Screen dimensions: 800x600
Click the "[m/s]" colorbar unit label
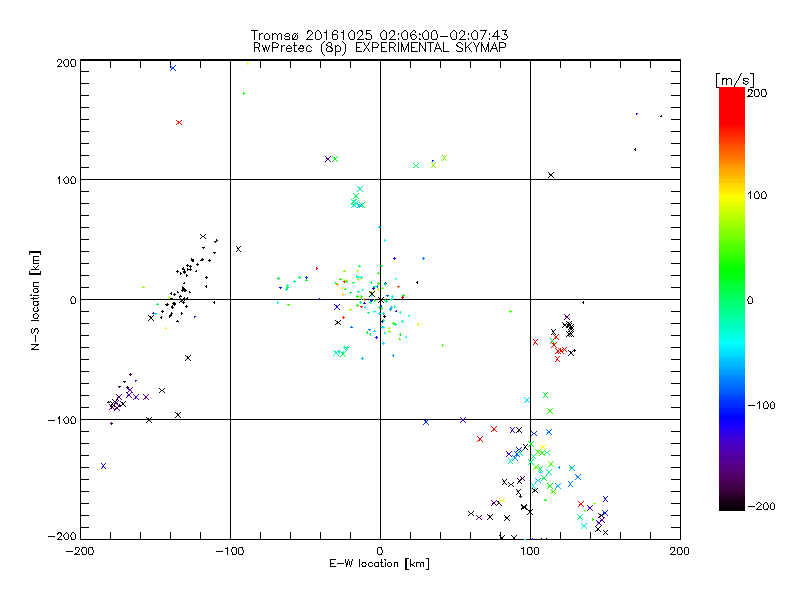coord(735,80)
